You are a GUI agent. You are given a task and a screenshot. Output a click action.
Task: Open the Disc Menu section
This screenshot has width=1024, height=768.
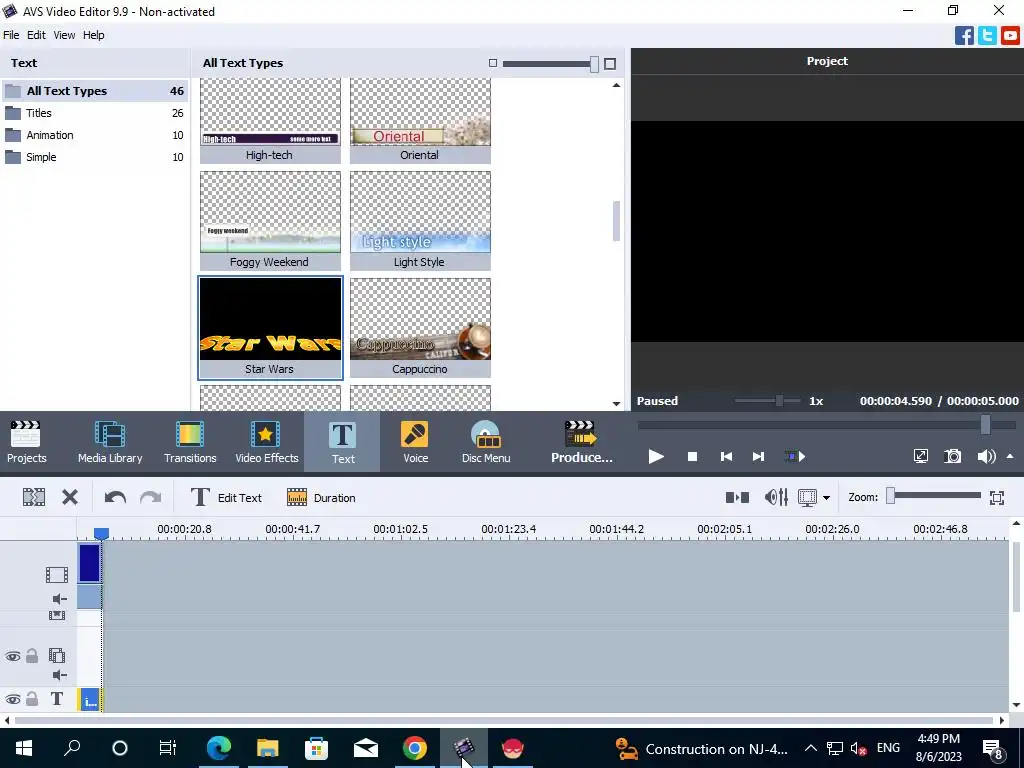pyautogui.click(x=486, y=441)
